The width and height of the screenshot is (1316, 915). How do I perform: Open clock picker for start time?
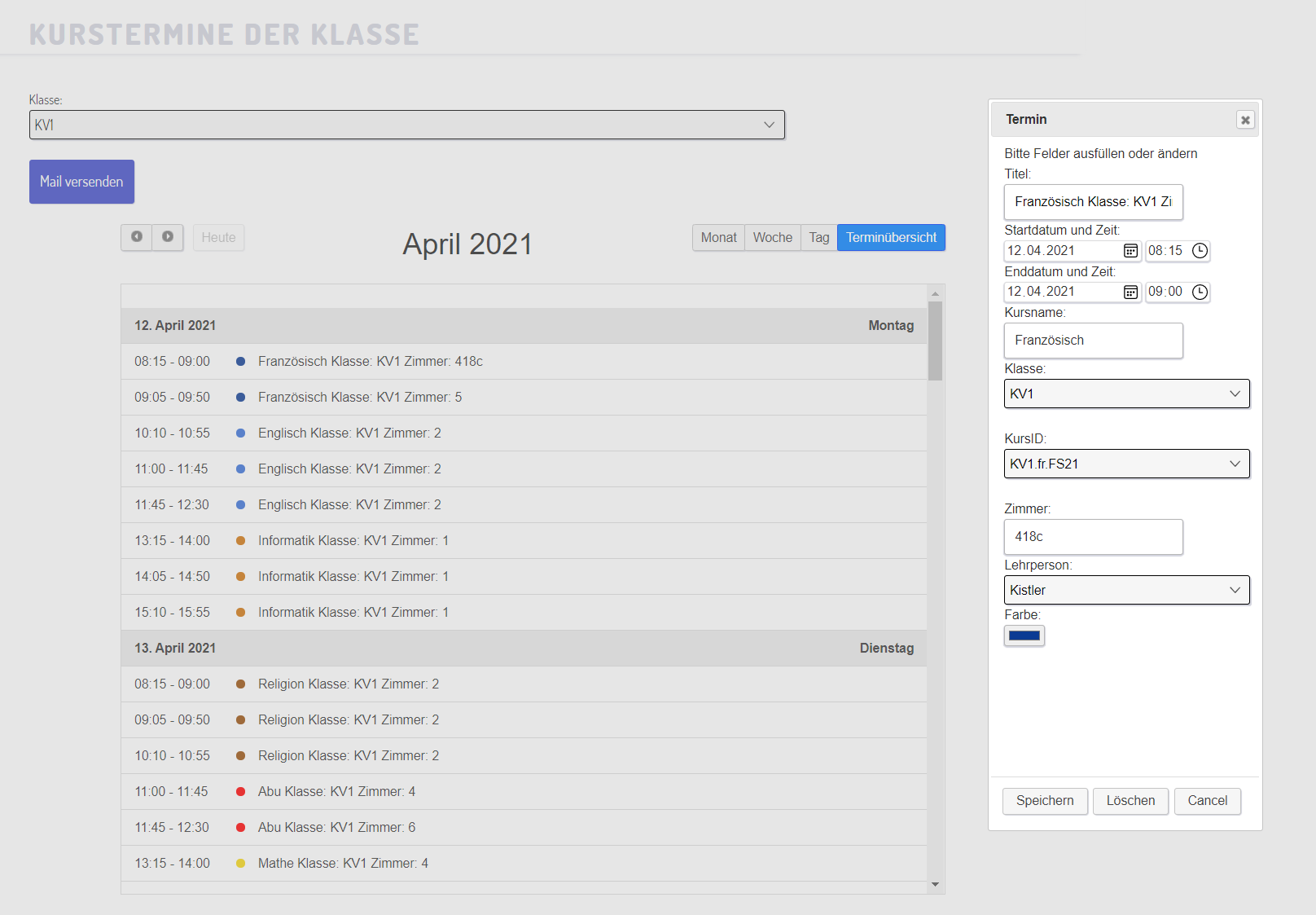tap(1200, 251)
